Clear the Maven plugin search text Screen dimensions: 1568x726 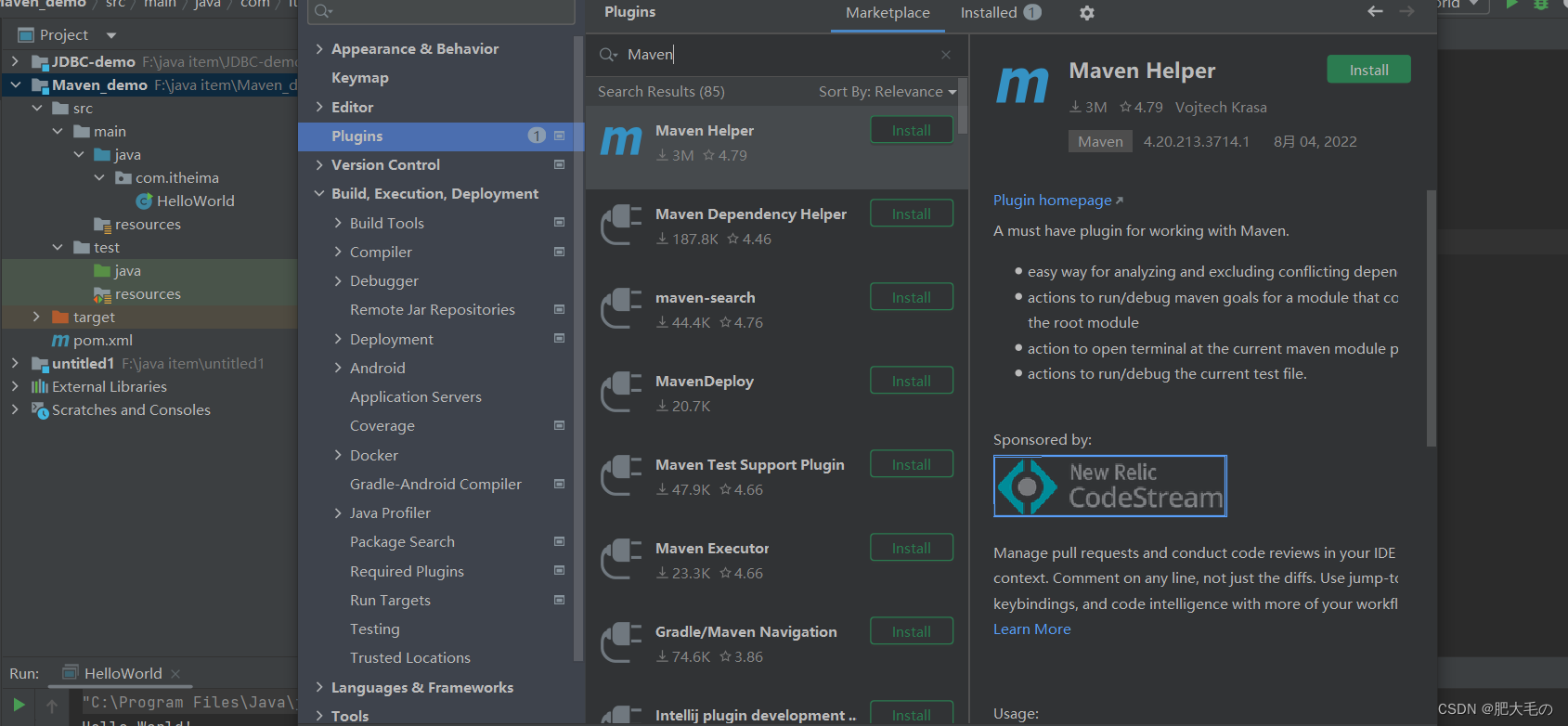946,55
